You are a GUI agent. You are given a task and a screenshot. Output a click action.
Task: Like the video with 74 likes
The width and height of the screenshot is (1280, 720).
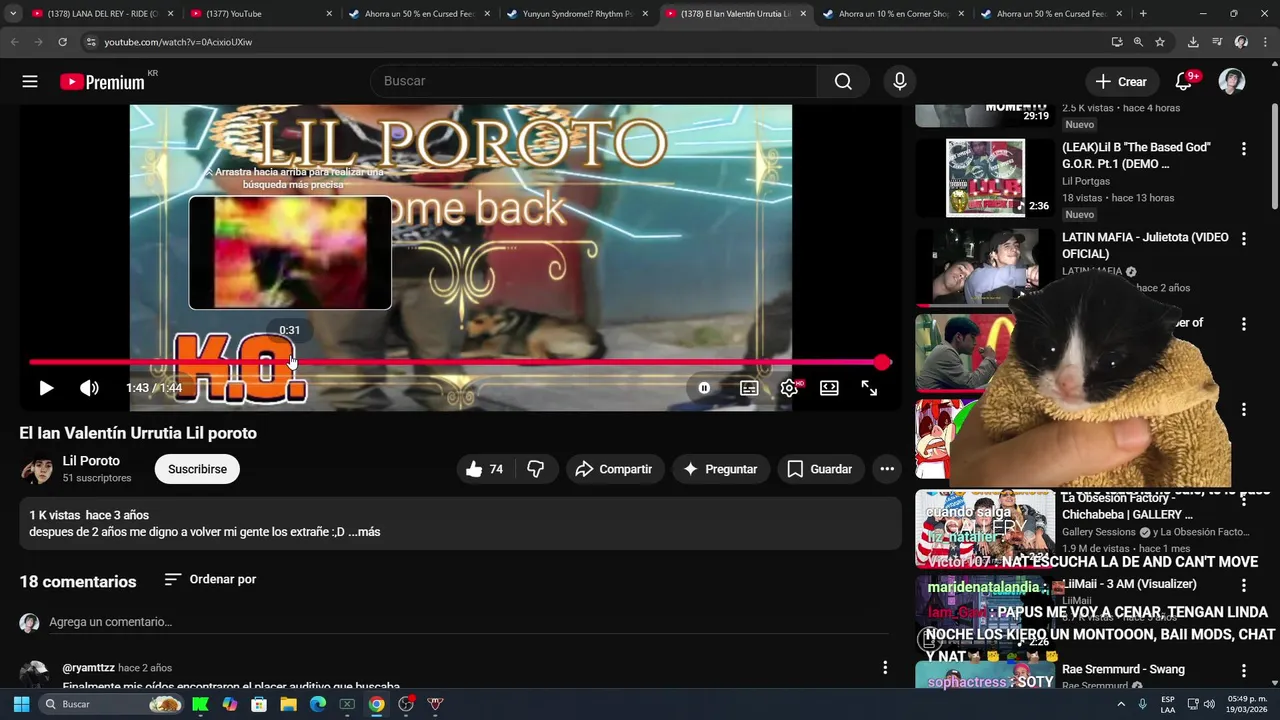485,469
